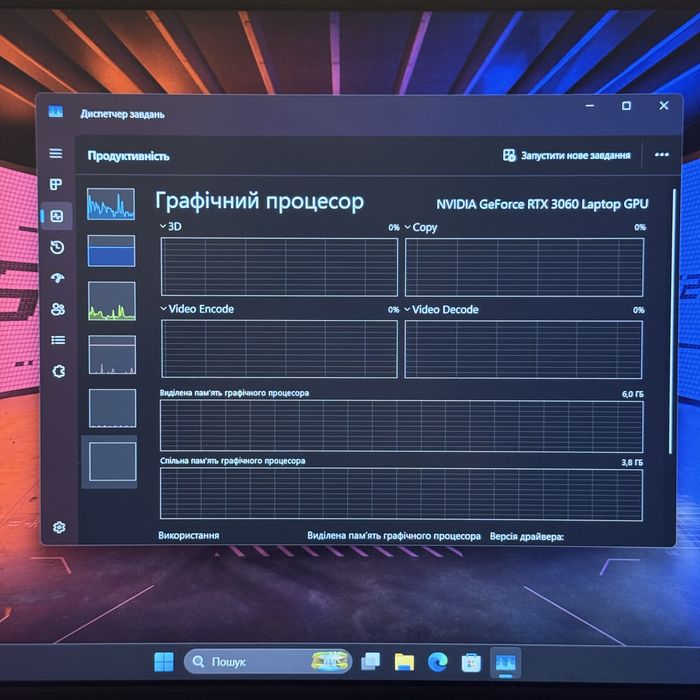
Task: Open the Windows Start menu
Action: 164,662
